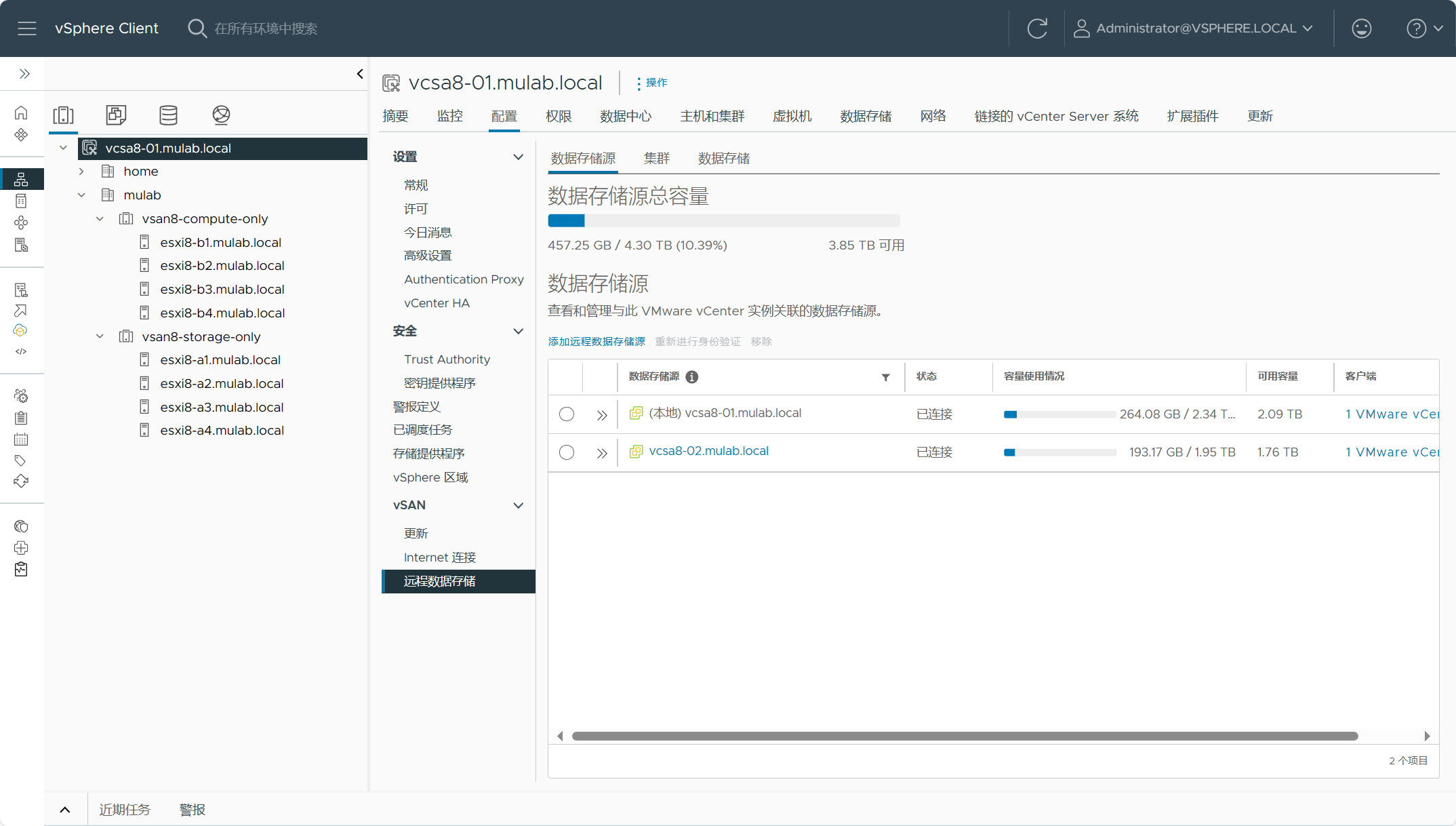Filter the 数据存储源 column
Viewport: 1456px width, 826px height.
(885, 377)
